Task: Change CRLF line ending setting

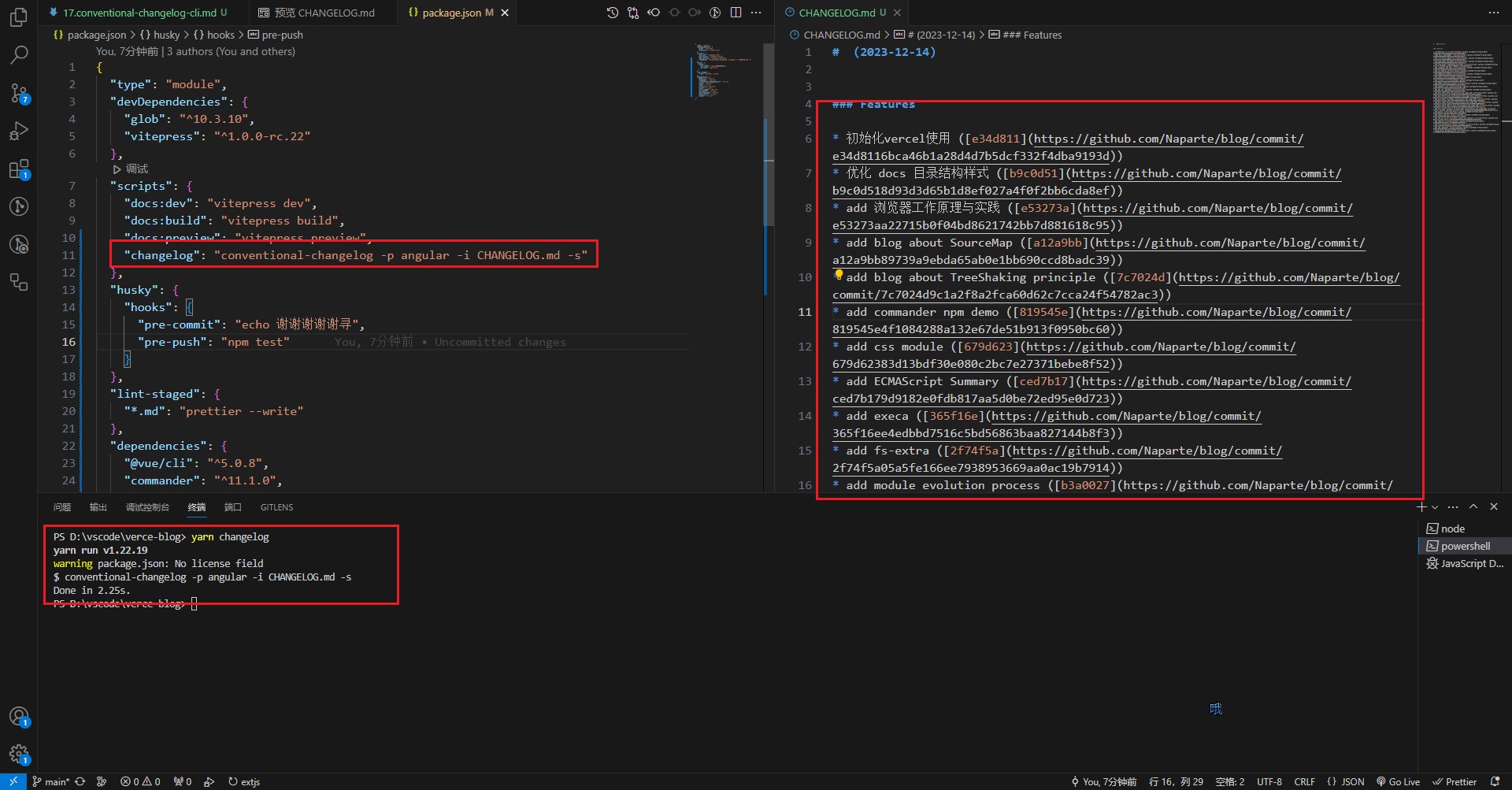Action: pyautogui.click(x=1304, y=781)
